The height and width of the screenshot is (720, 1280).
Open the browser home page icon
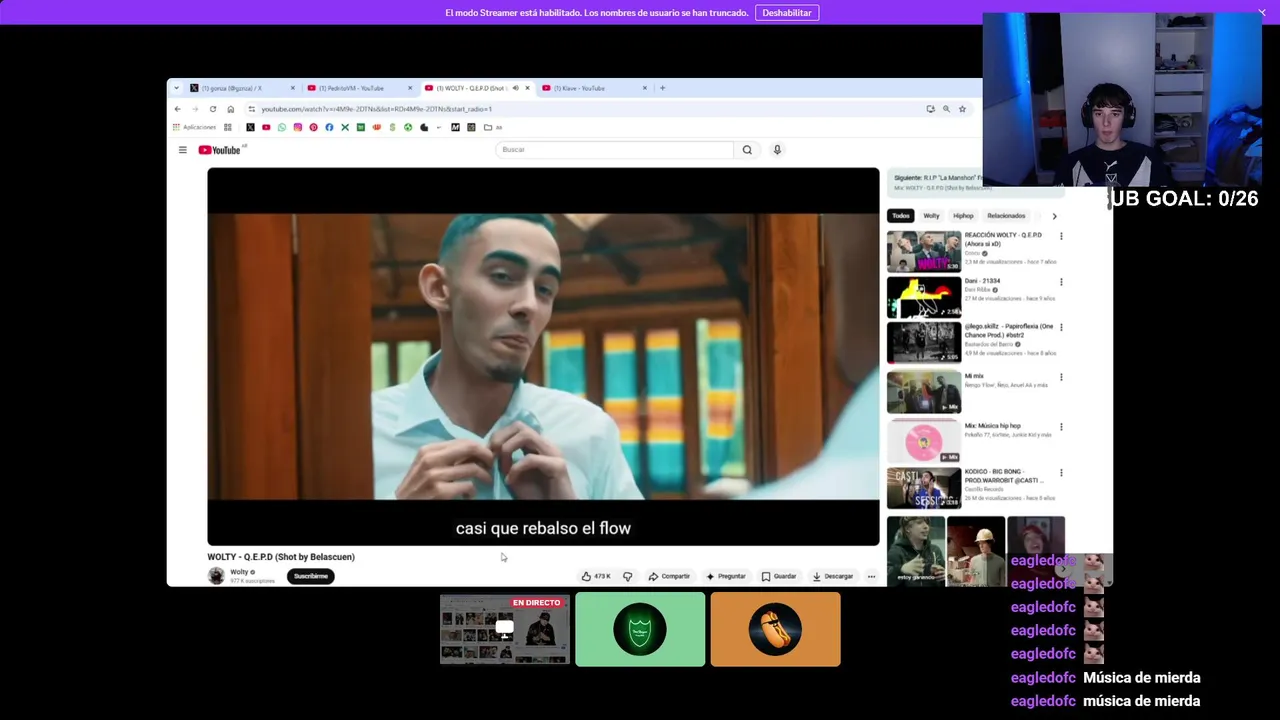(x=231, y=109)
